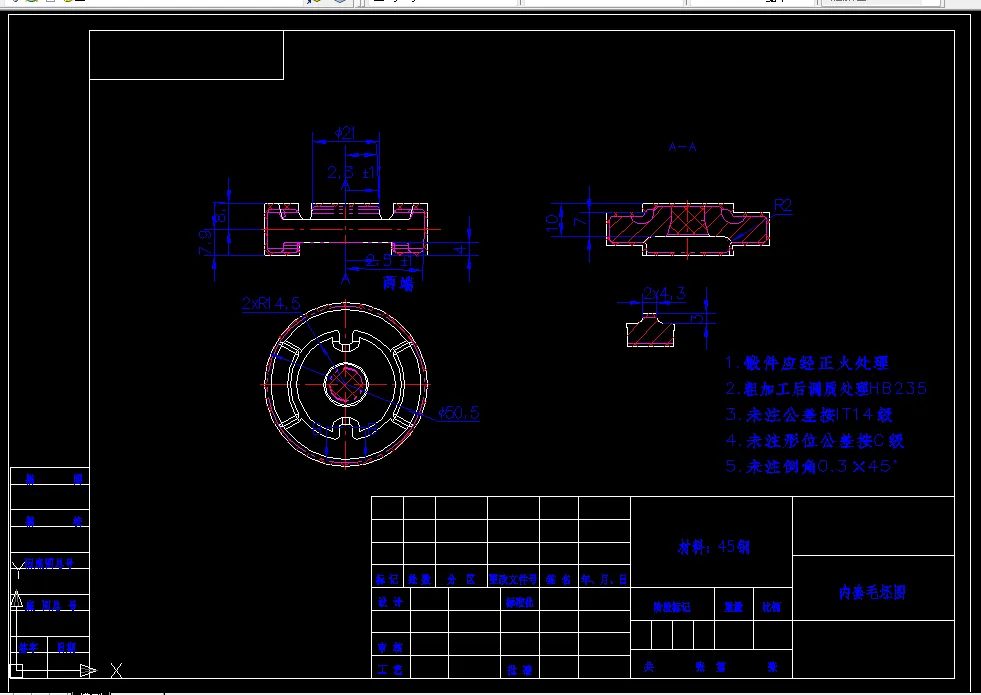Screen dimensions: 981x695
Task: Select the blank revision box at top-left of frame
Action: pos(186,55)
